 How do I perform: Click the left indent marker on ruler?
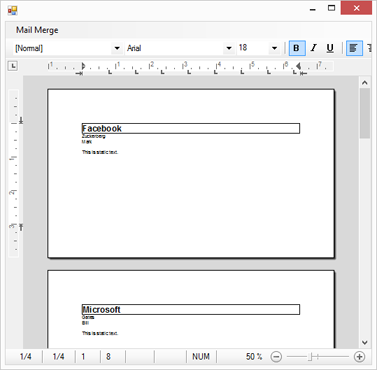pyautogui.click(x=83, y=66)
